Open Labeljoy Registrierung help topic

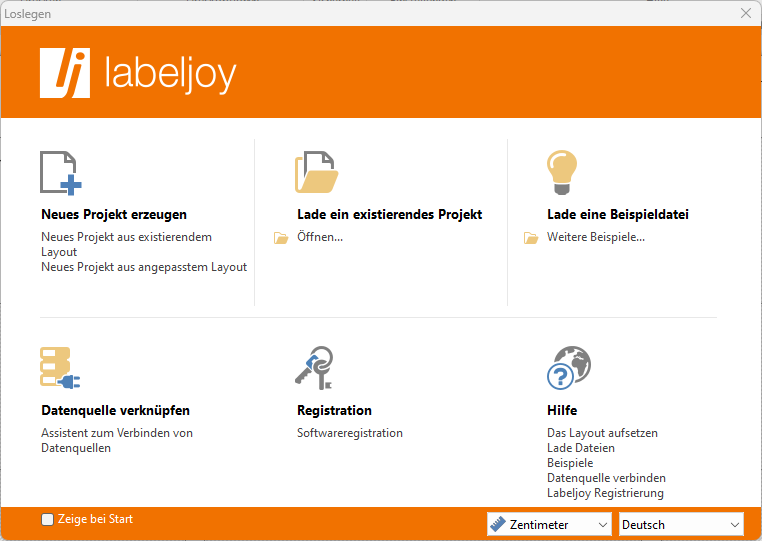click(605, 493)
